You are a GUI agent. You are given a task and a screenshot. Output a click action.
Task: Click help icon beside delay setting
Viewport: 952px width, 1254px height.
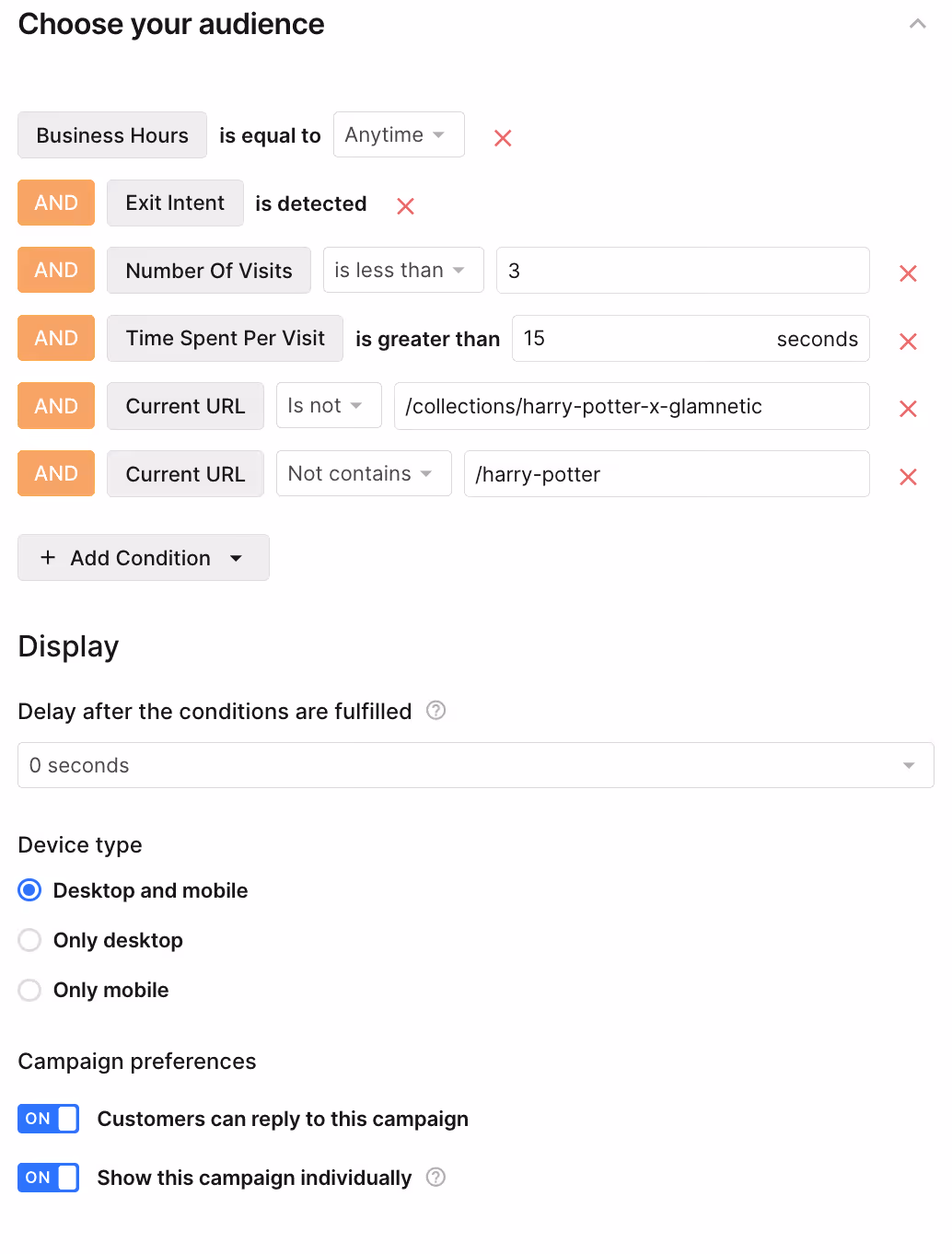coord(436,711)
